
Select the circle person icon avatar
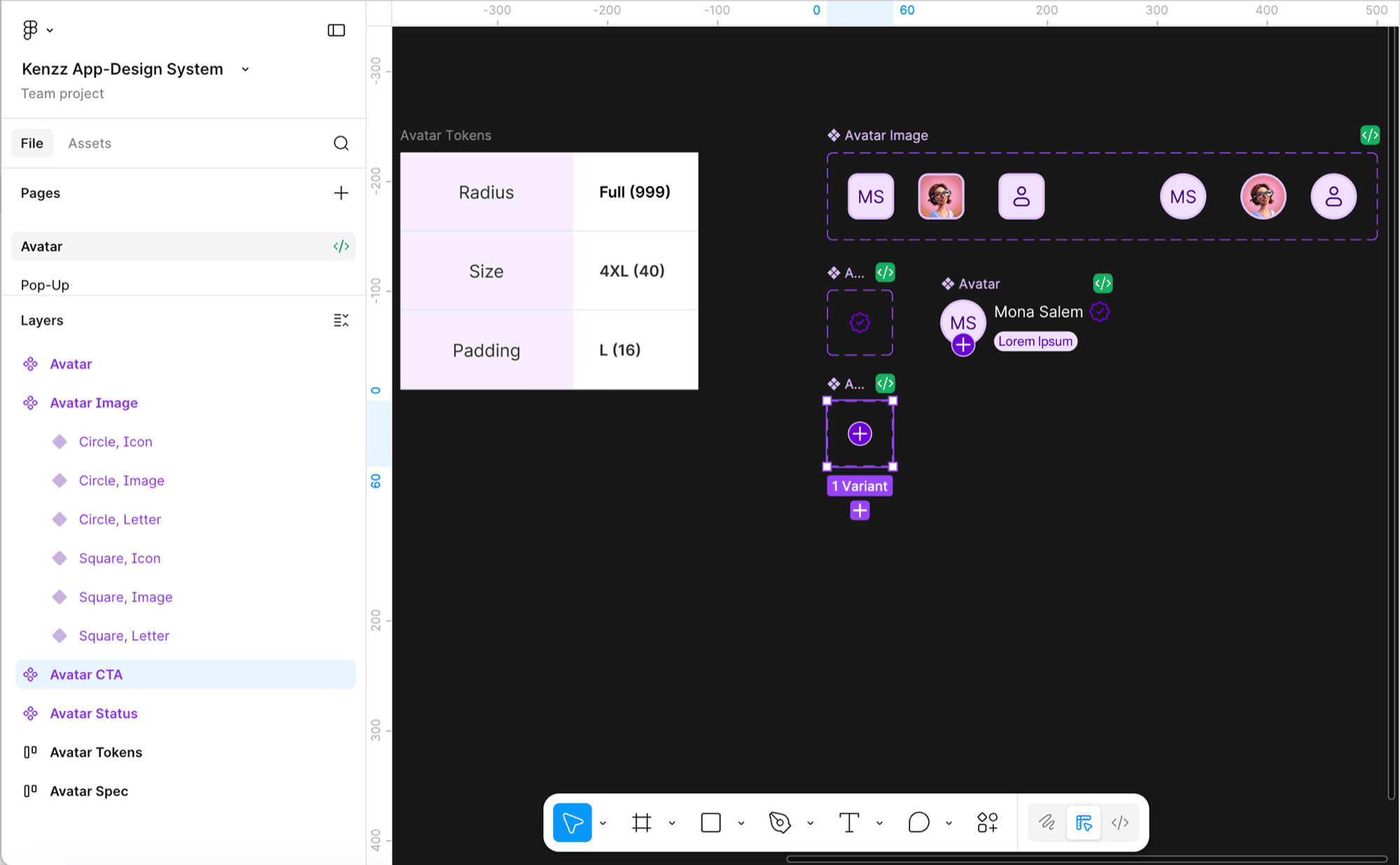click(x=1333, y=197)
